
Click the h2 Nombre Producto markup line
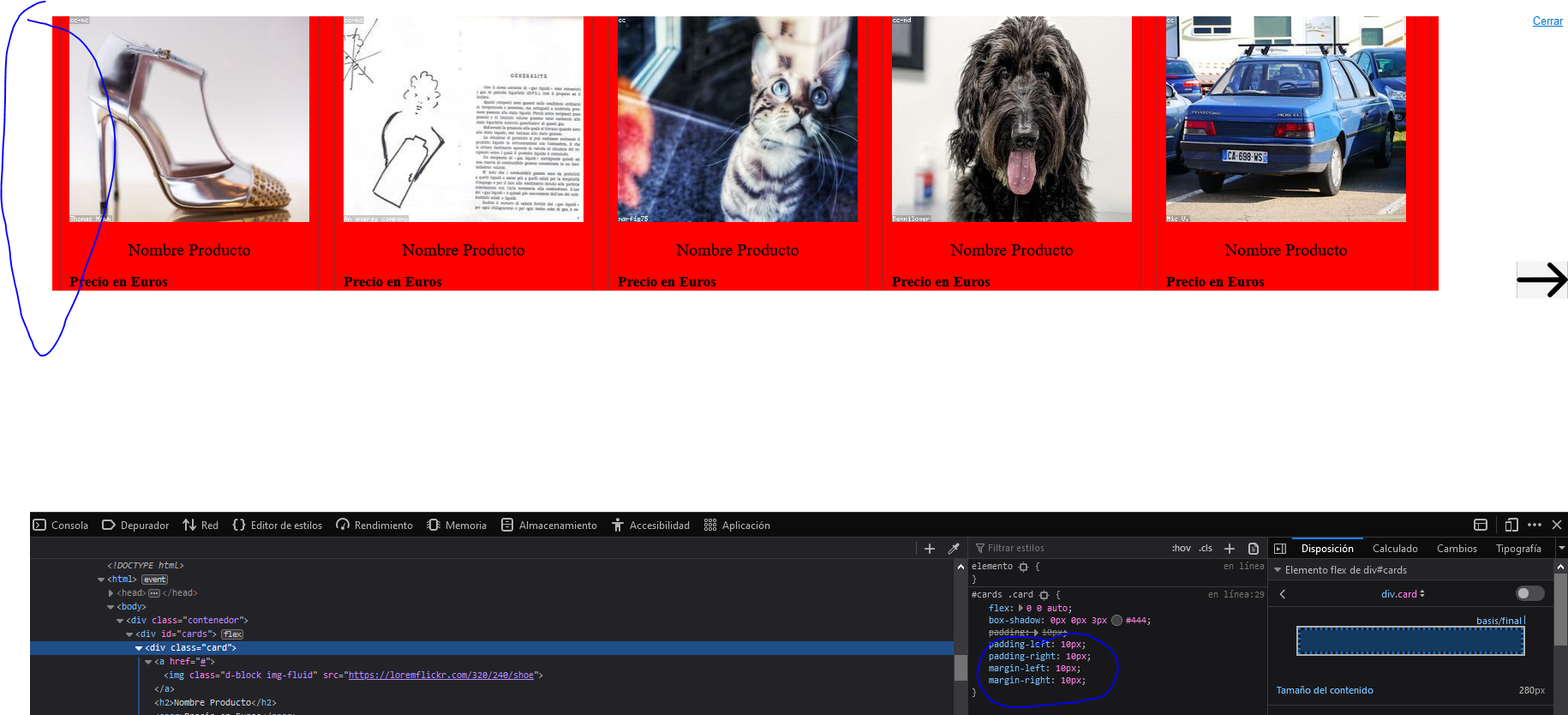tap(215, 703)
